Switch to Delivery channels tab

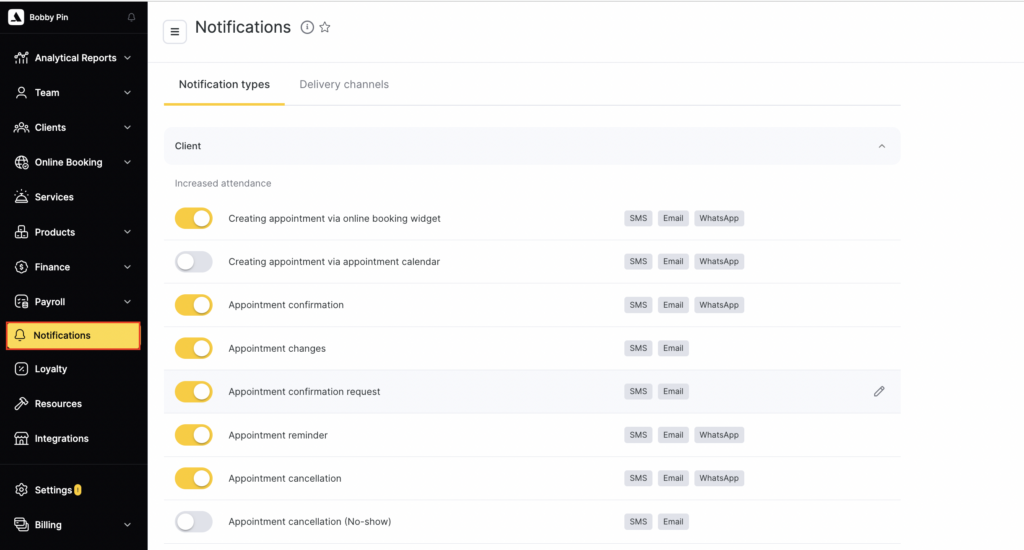click(x=344, y=85)
